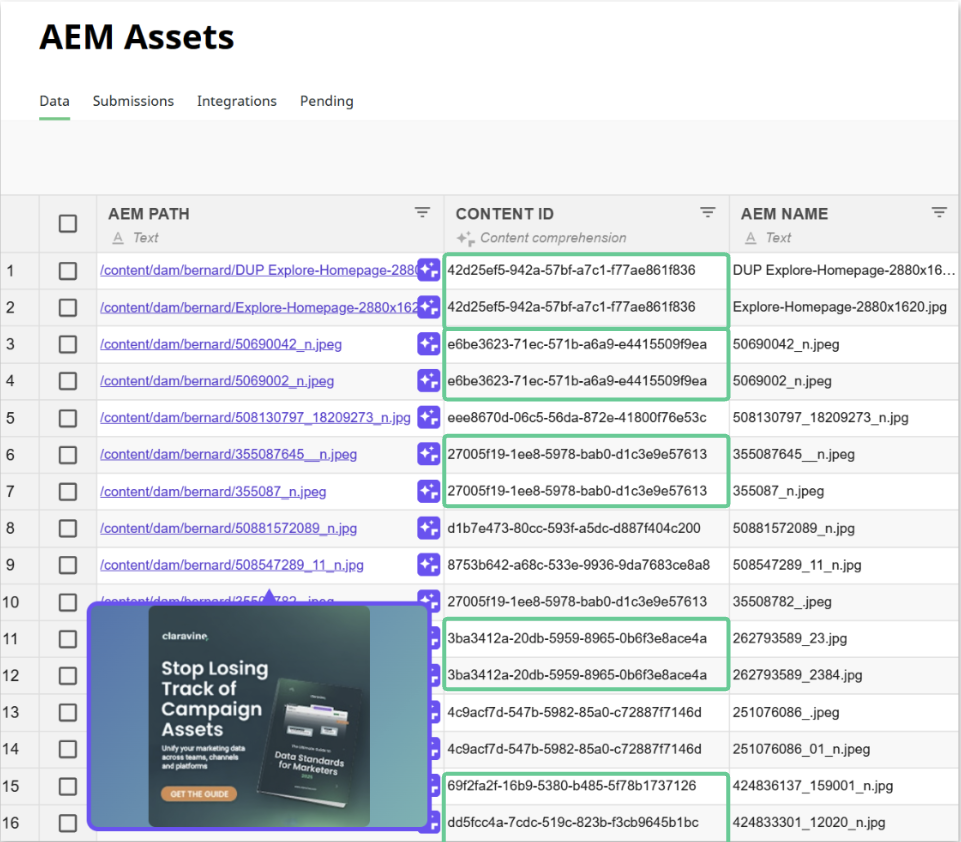Check the checkbox for row 8

68,528
